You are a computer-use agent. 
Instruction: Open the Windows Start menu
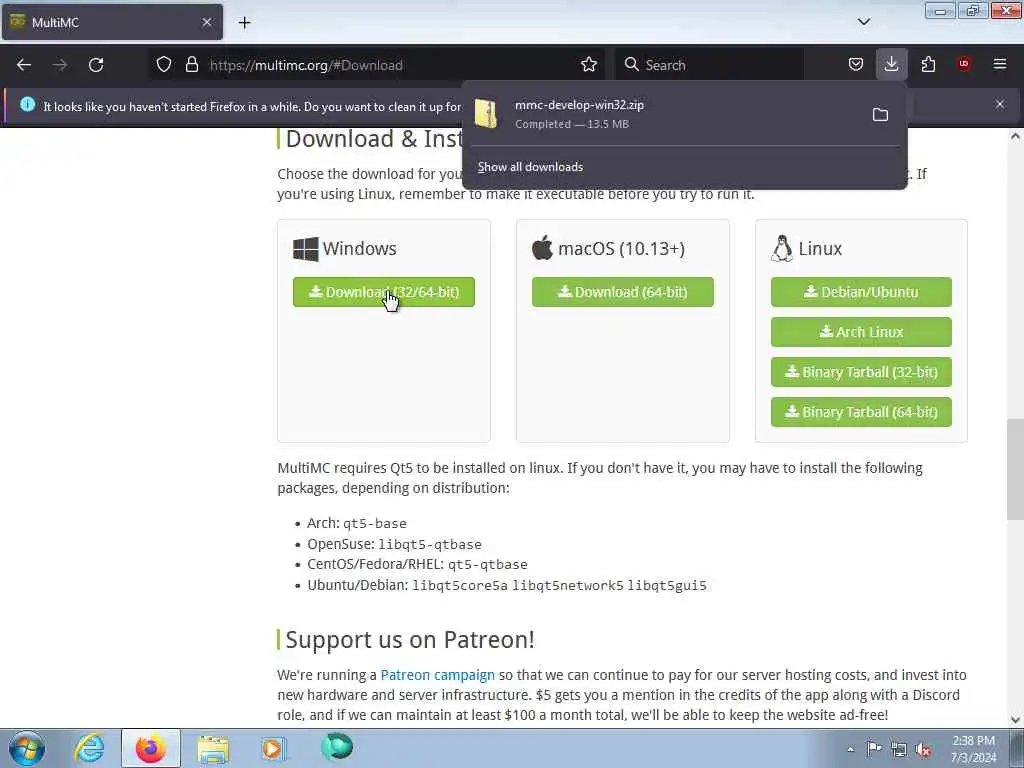point(27,748)
